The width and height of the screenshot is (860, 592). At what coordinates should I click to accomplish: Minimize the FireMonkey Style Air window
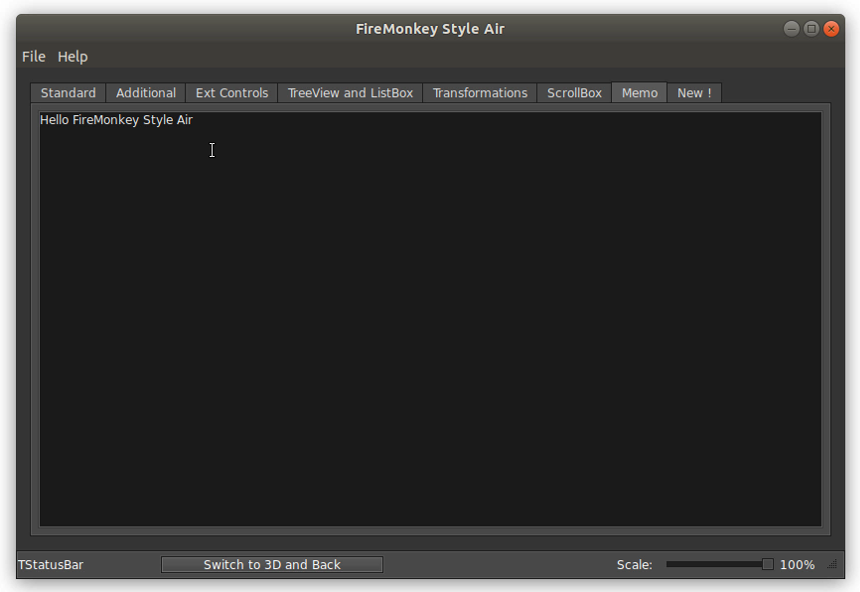pos(791,29)
